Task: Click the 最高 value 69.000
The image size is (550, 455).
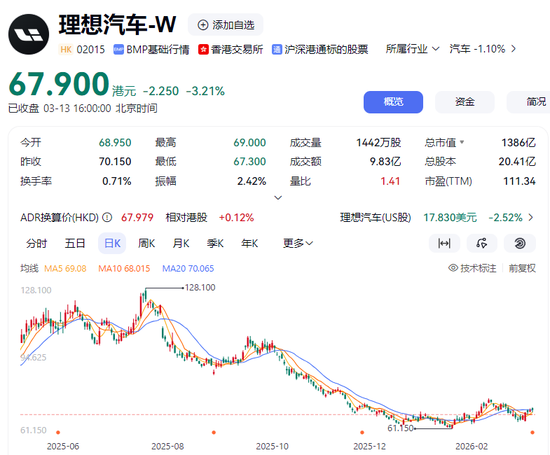Action: [250, 142]
